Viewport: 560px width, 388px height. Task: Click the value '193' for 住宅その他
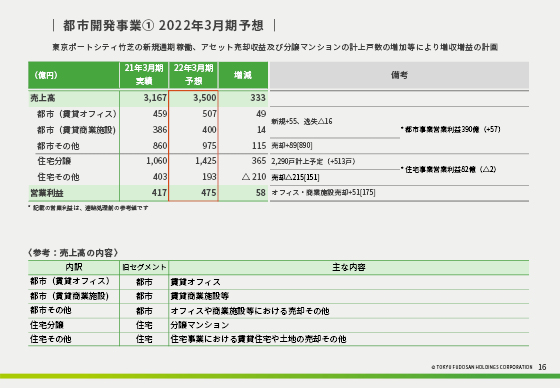click(x=209, y=177)
